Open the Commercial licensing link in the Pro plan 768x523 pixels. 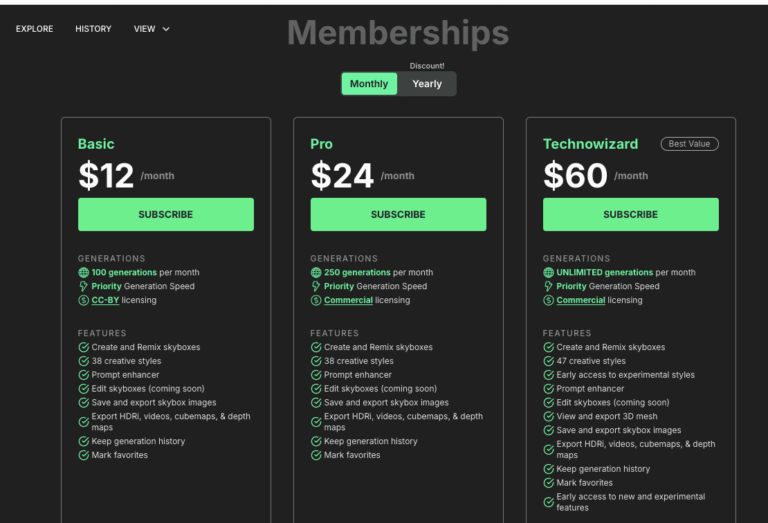[x=348, y=300]
